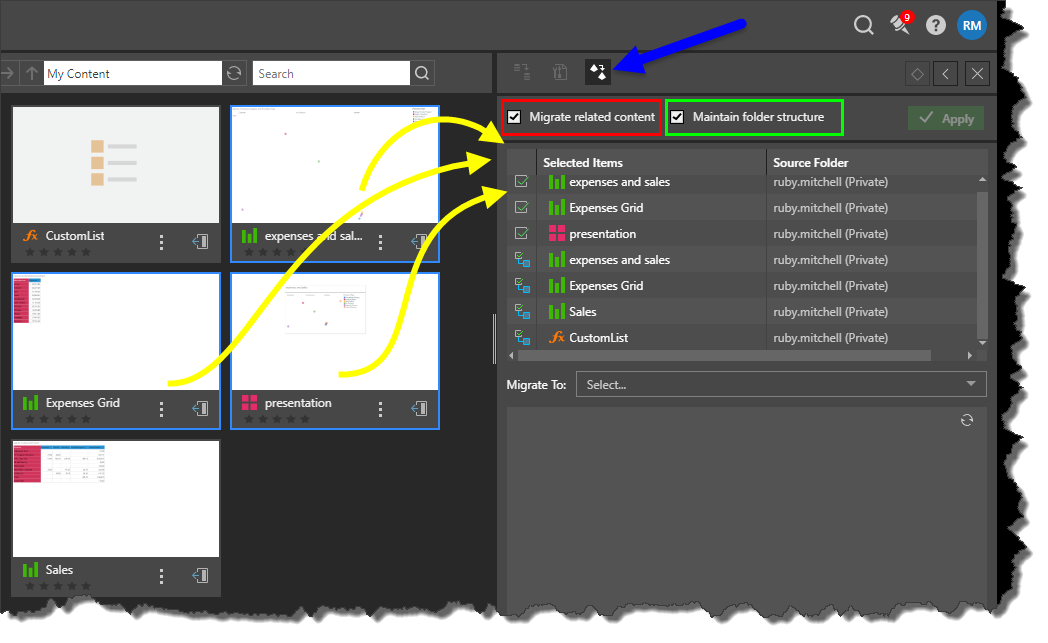Click the Source Folder column header
Screen dimensions: 1048x643
(x=811, y=162)
